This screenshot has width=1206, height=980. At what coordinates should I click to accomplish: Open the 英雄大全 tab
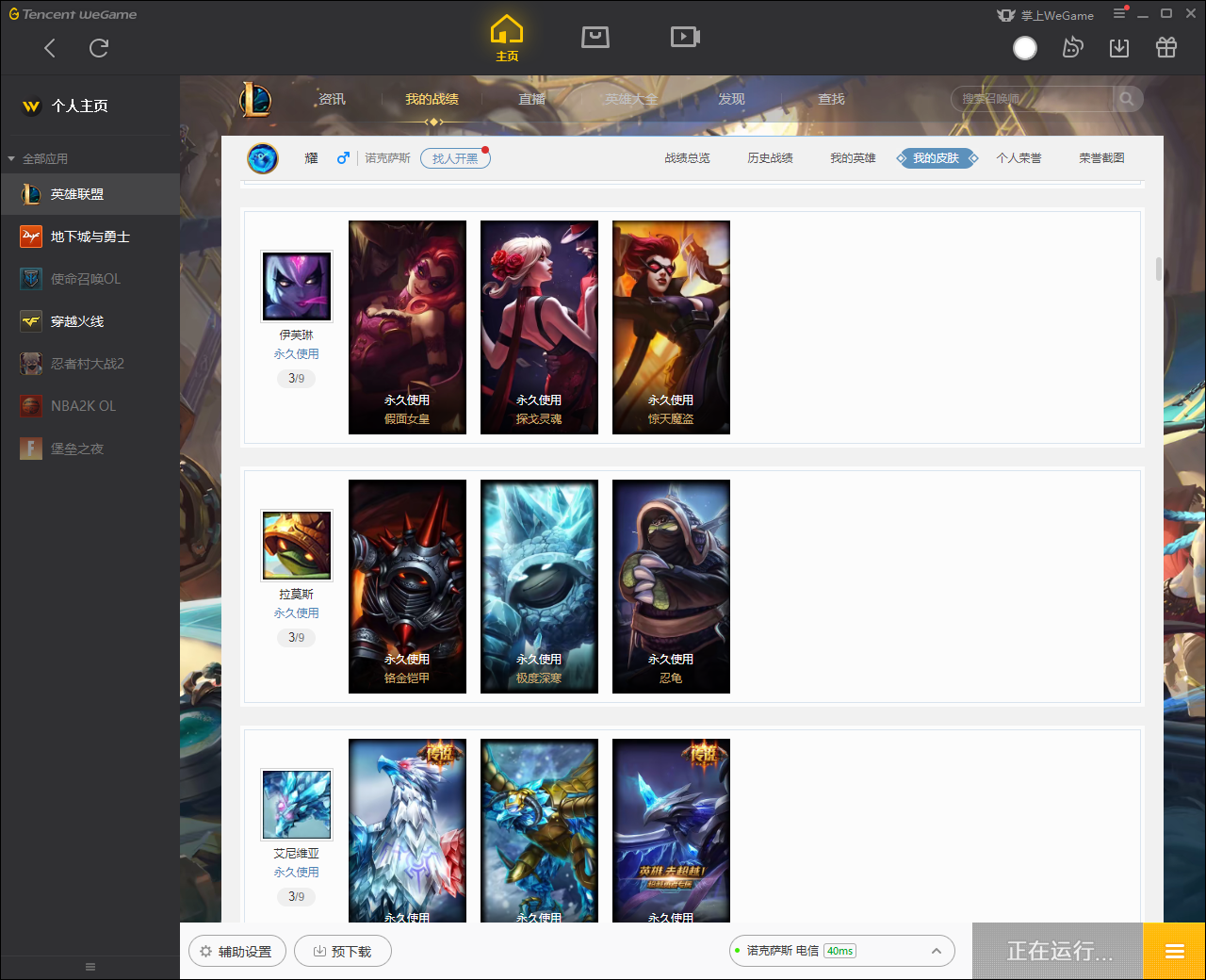(x=631, y=99)
